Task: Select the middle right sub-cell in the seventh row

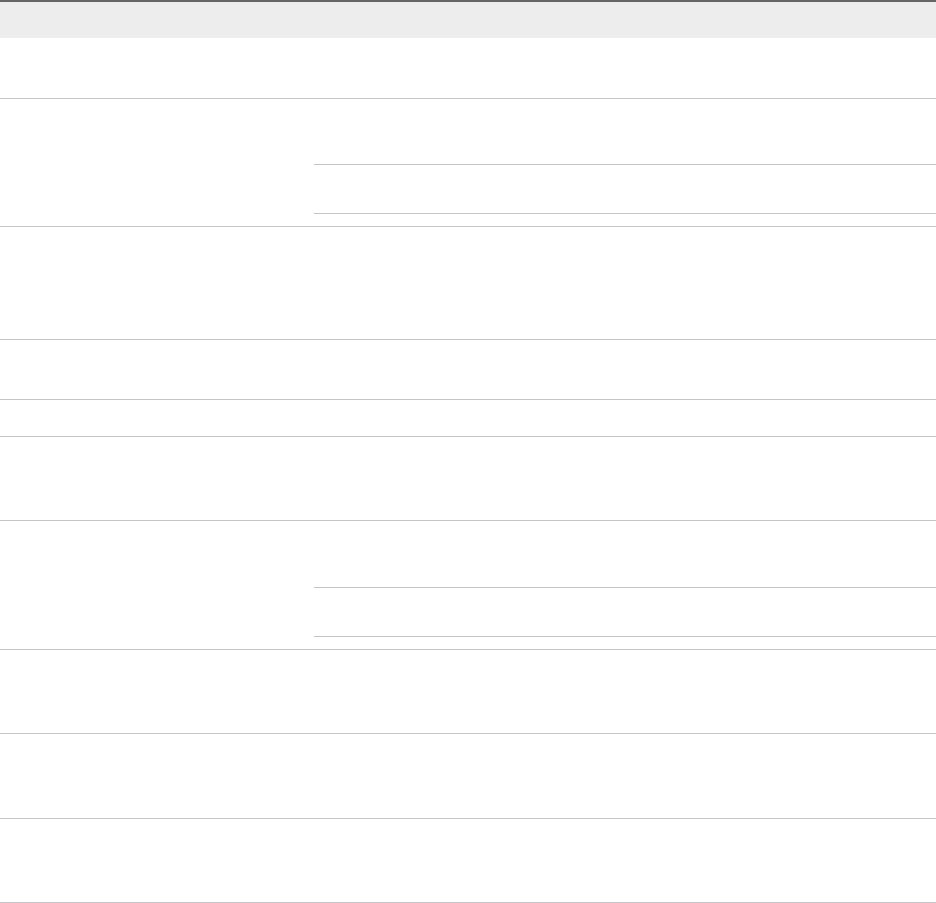Action: 624,612
